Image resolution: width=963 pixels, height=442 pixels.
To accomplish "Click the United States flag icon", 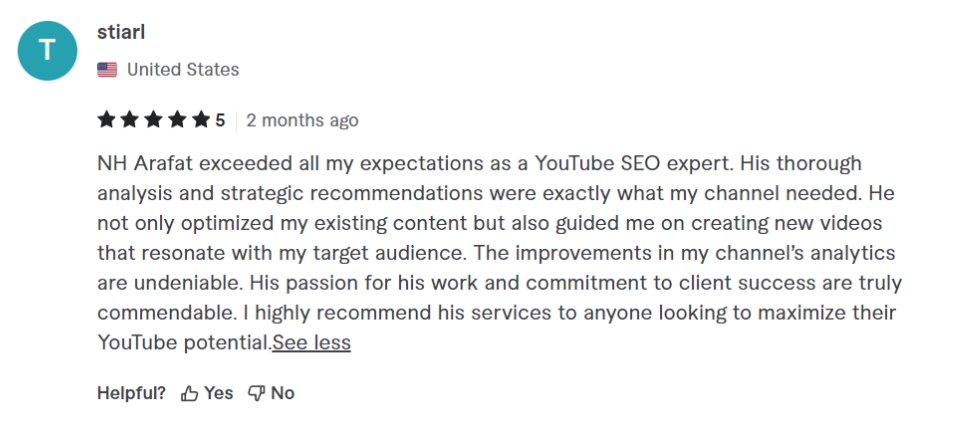I will [107, 70].
